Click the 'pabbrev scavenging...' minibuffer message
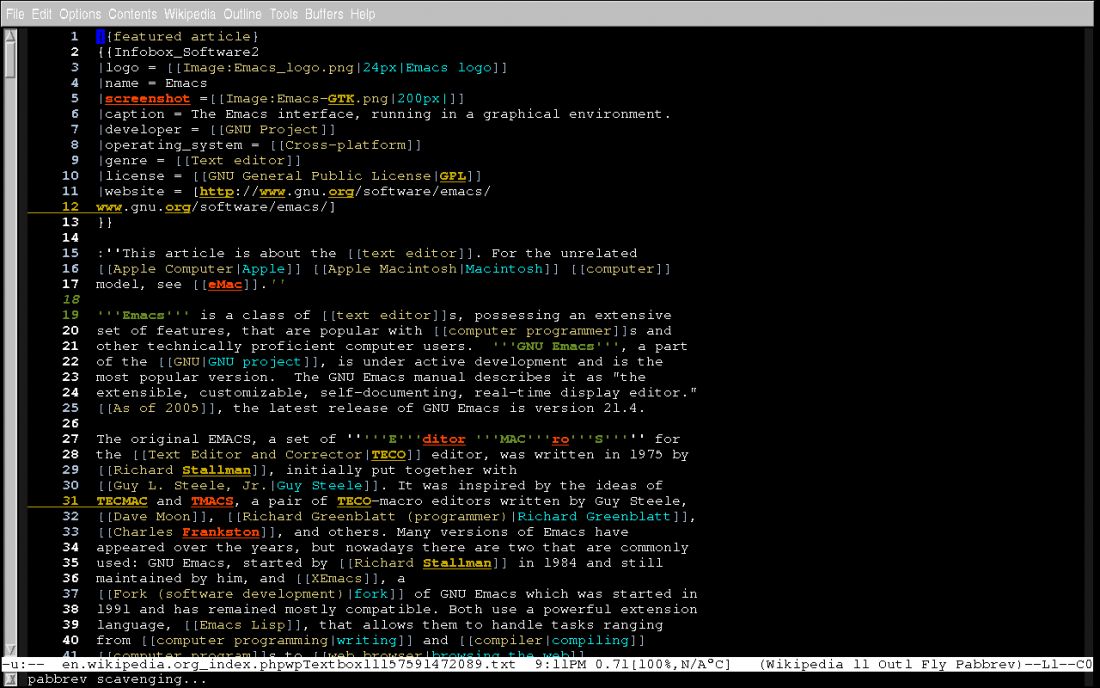 point(117,679)
